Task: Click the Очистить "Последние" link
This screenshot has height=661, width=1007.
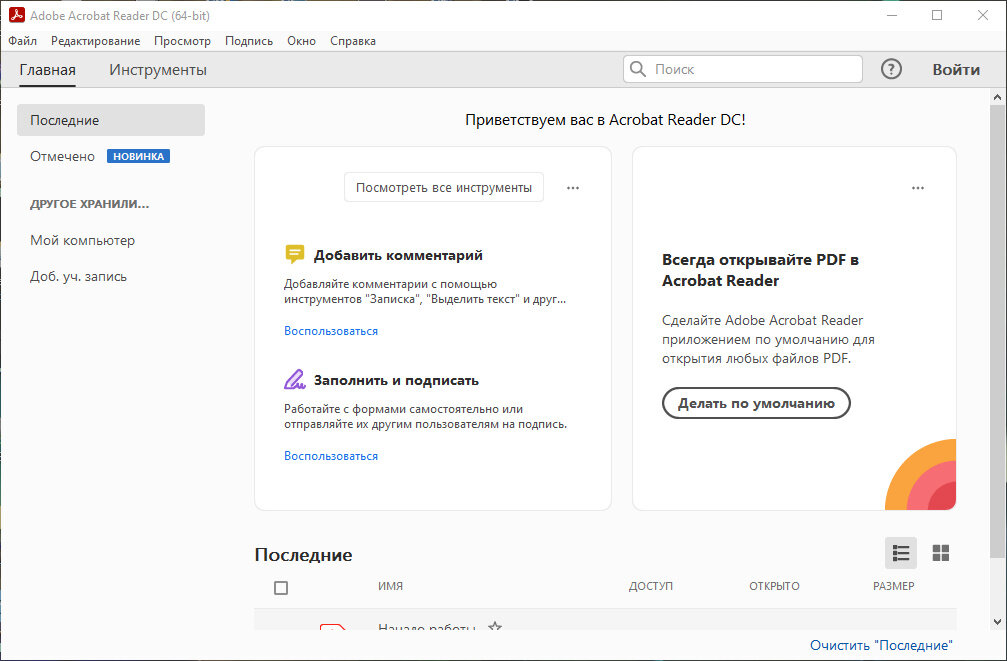Action: coord(881,645)
